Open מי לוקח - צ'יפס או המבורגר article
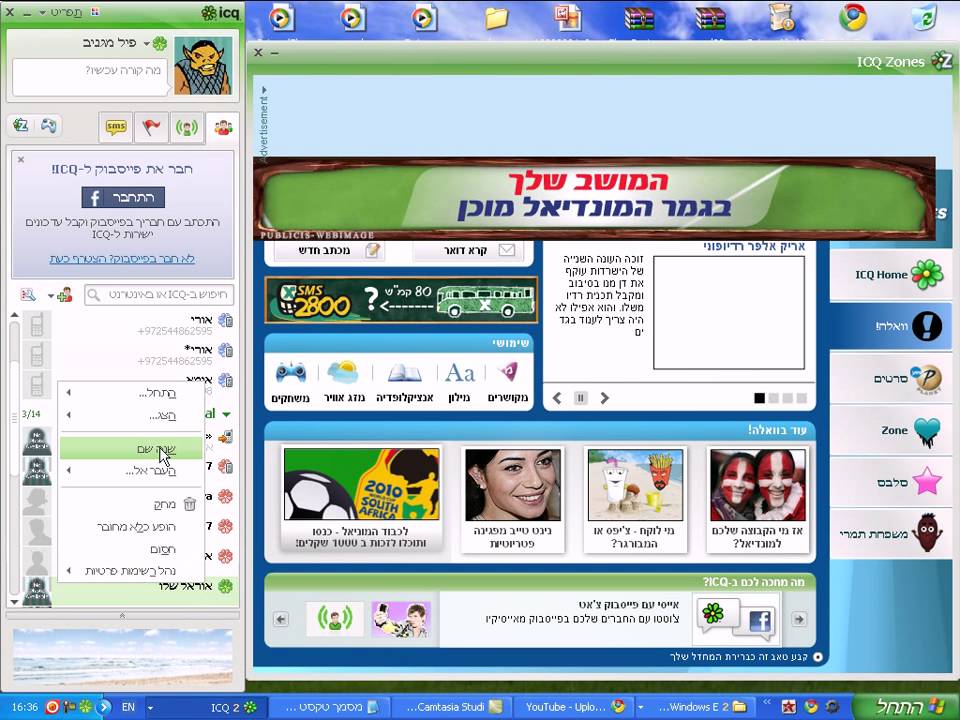 pos(634,499)
